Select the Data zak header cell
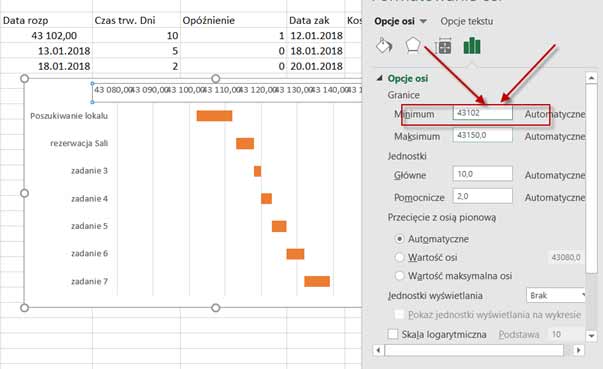 point(315,20)
